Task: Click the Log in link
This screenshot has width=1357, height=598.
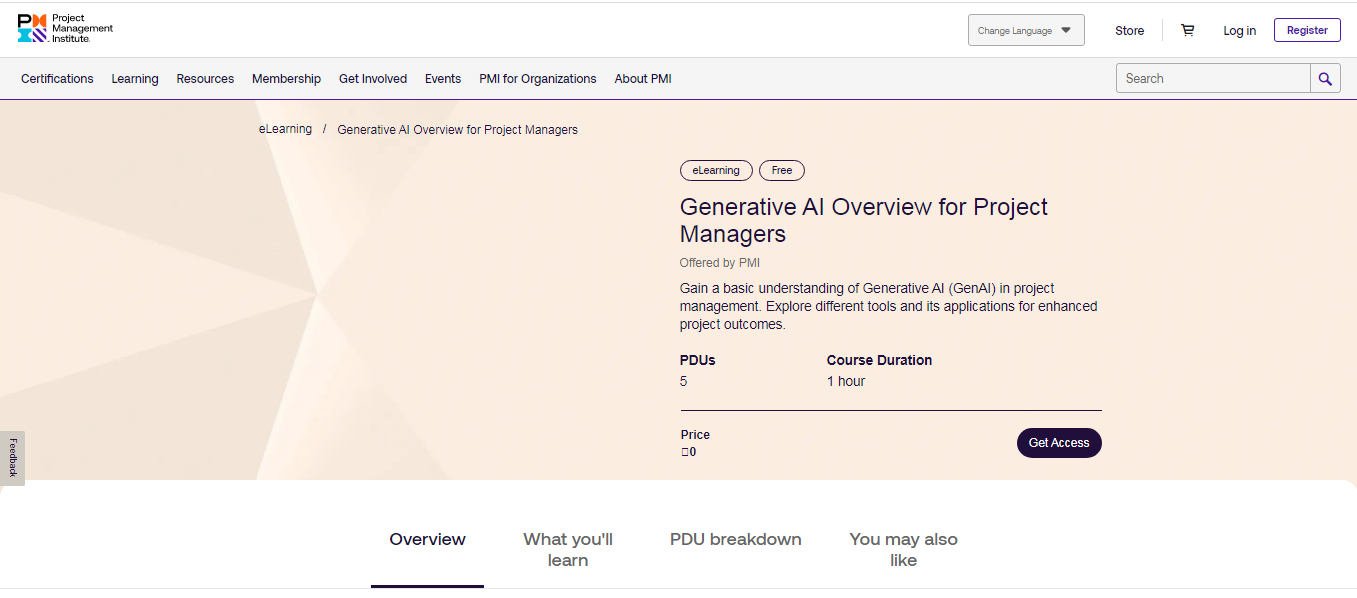Action: point(1239,30)
